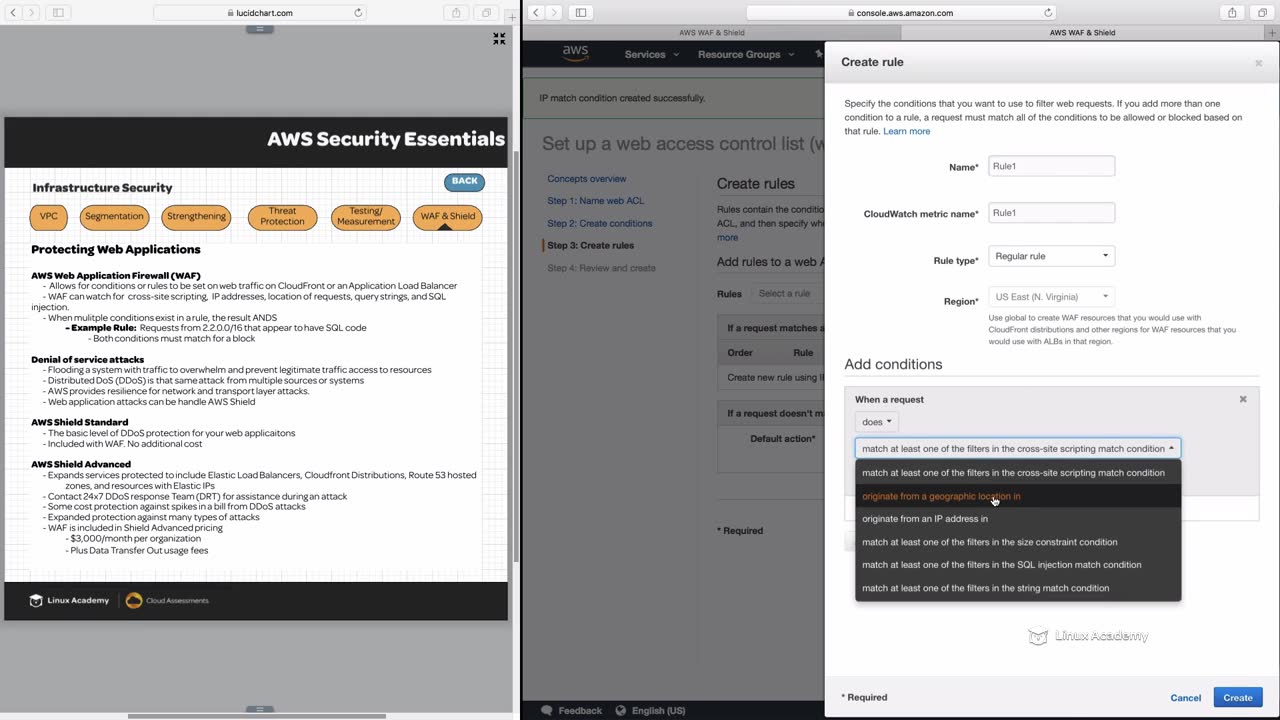
Task: Open the Learn more link
Action: (x=906, y=131)
